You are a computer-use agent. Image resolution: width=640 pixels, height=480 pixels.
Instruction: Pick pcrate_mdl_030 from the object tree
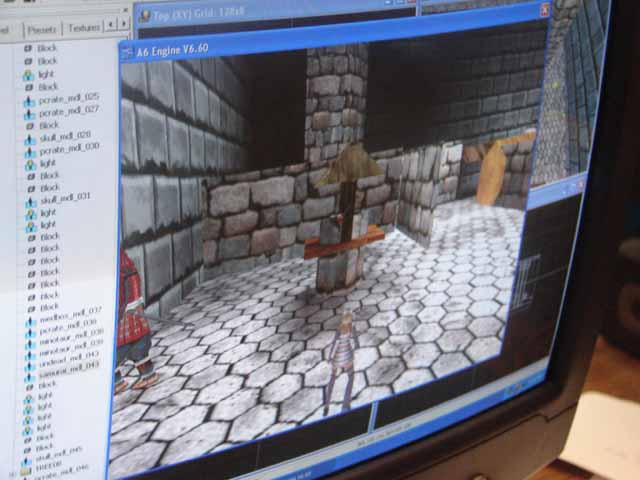pyautogui.click(x=68, y=148)
